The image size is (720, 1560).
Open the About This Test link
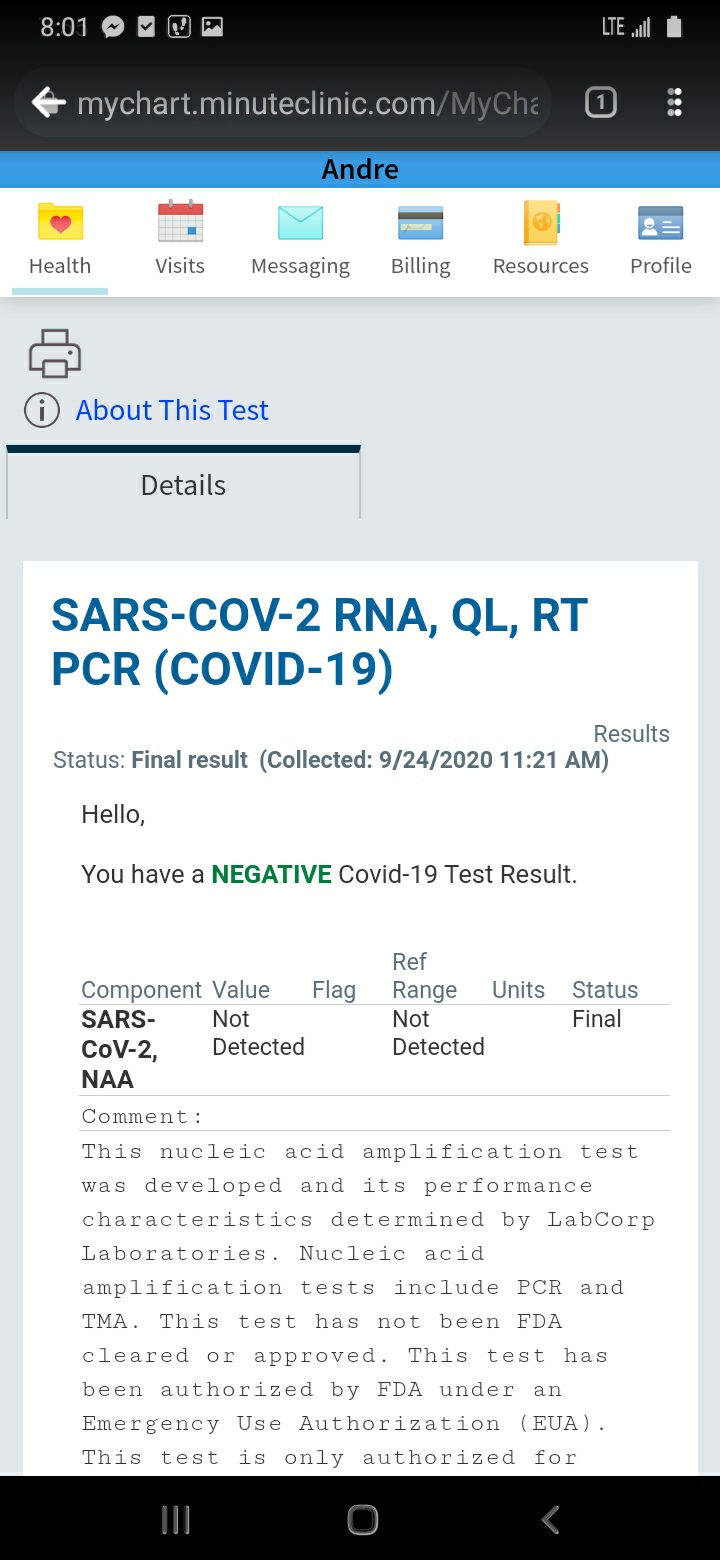(172, 410)
